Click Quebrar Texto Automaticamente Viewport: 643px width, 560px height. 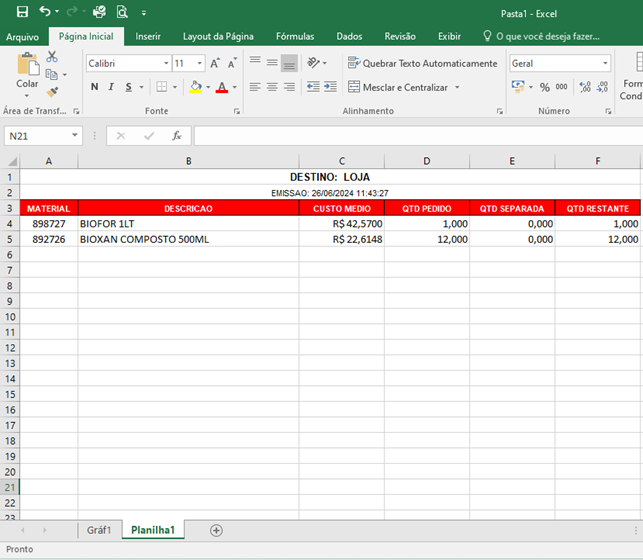(x=422, y=63)
